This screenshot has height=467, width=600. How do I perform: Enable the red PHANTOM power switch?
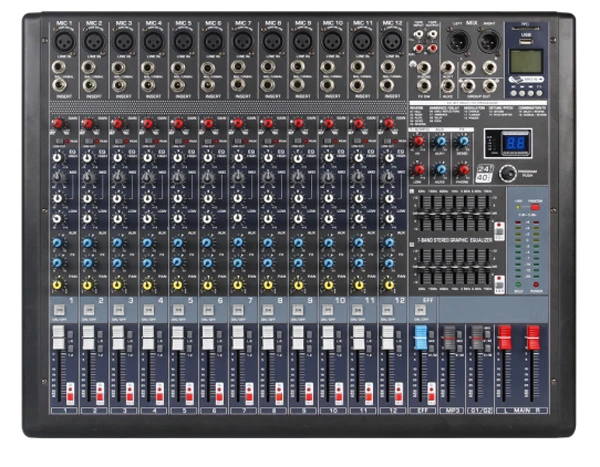coord(535,207)
